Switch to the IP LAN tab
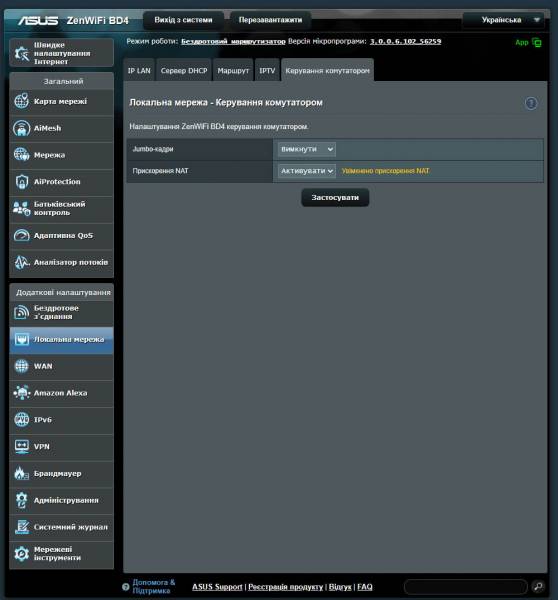 tap(139, 70)
